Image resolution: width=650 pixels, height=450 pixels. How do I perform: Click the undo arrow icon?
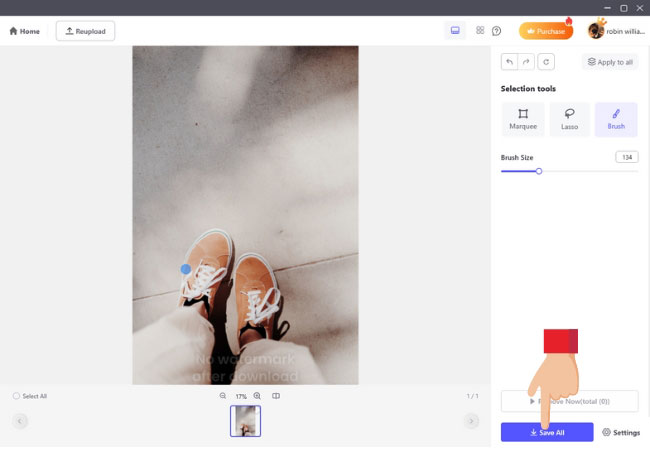tap(510, 62)
